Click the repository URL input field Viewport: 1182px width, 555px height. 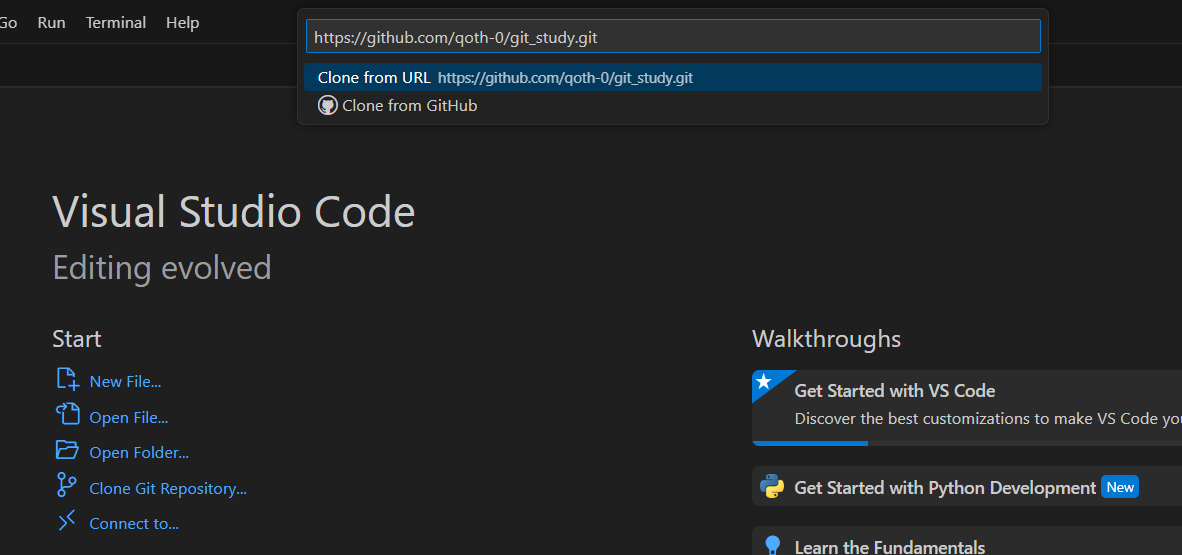[x=672, y=37]
